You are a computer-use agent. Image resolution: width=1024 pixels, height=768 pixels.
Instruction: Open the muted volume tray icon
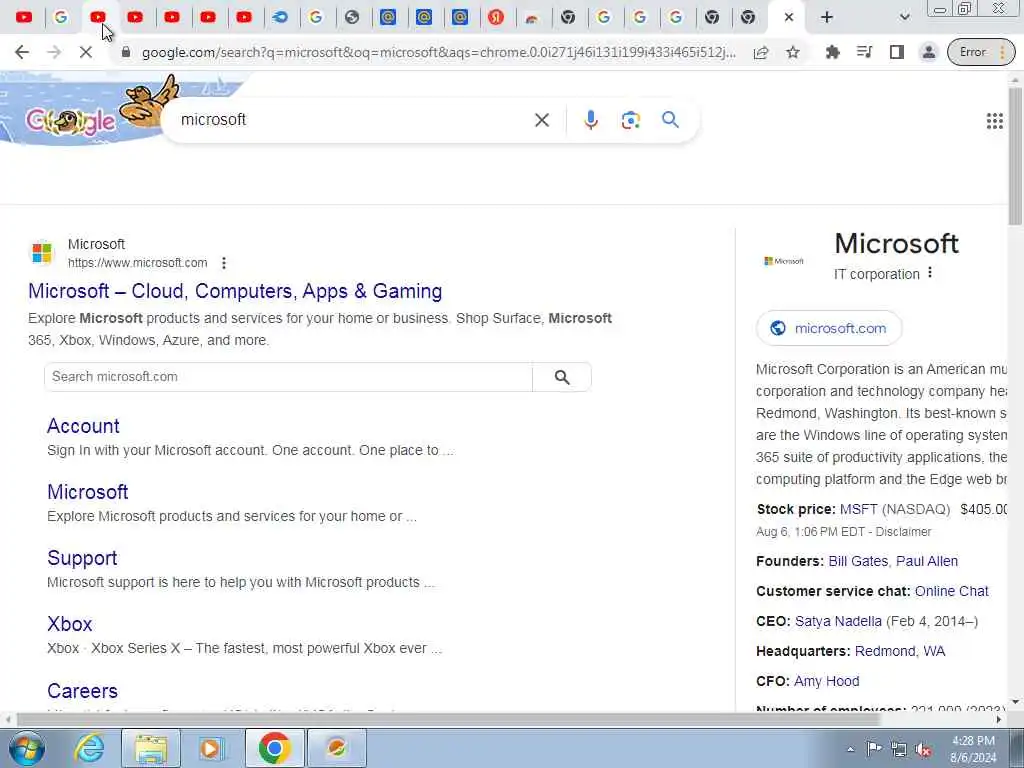[x=923, y=750]
